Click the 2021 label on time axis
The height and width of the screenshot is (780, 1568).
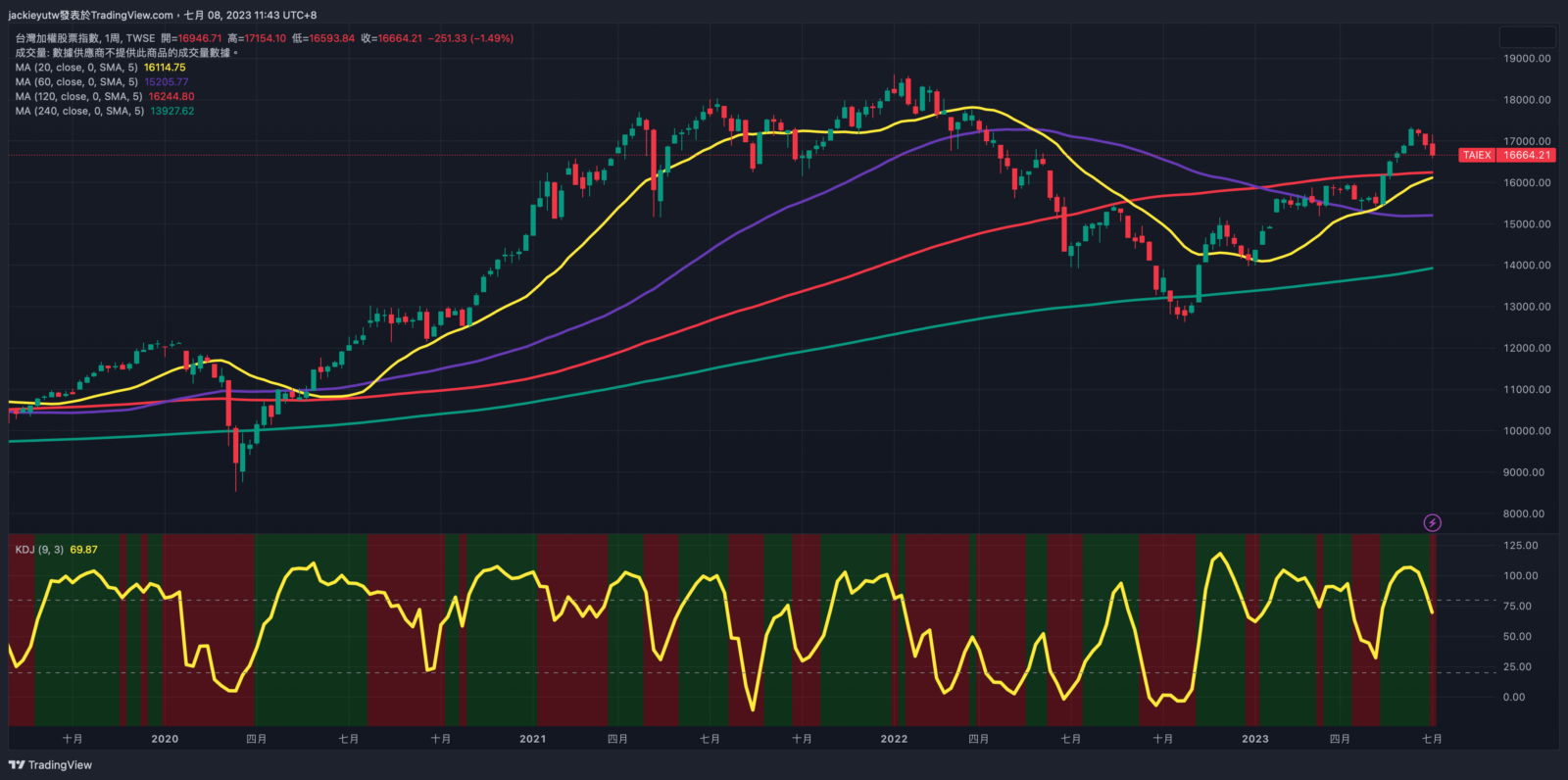[x=533, y=739]
